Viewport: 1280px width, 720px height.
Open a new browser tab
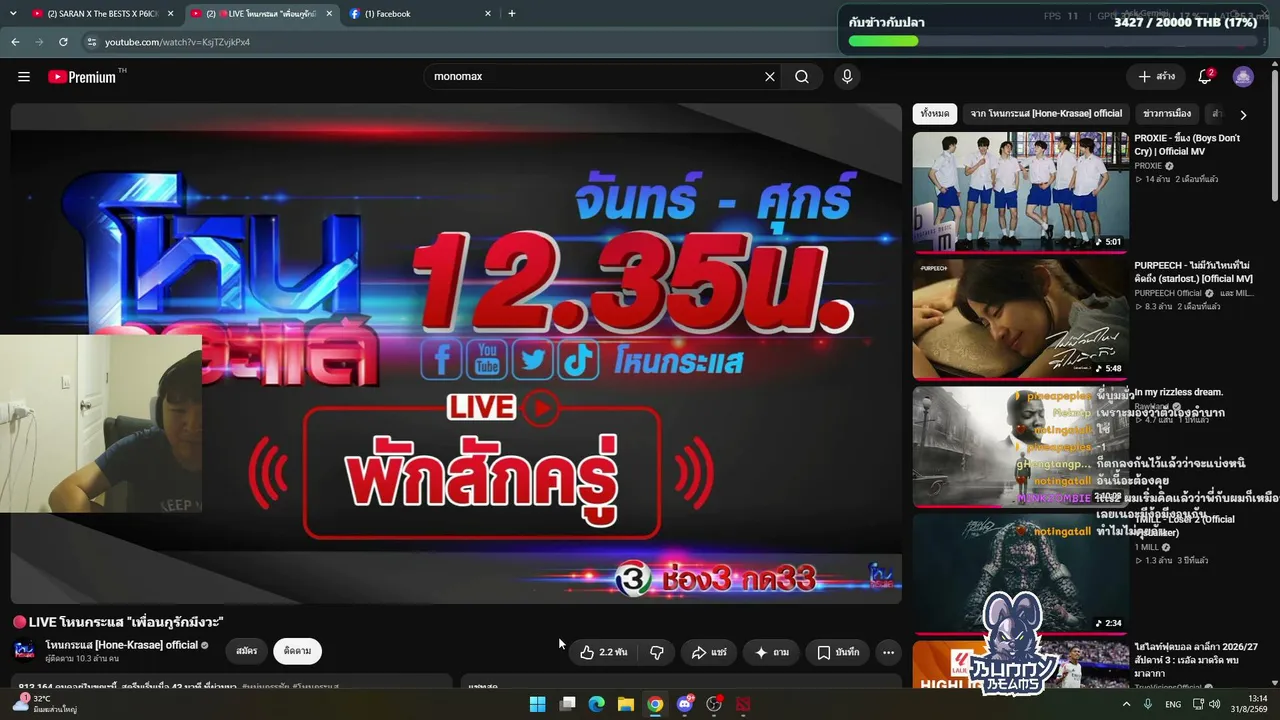[512, 14]
